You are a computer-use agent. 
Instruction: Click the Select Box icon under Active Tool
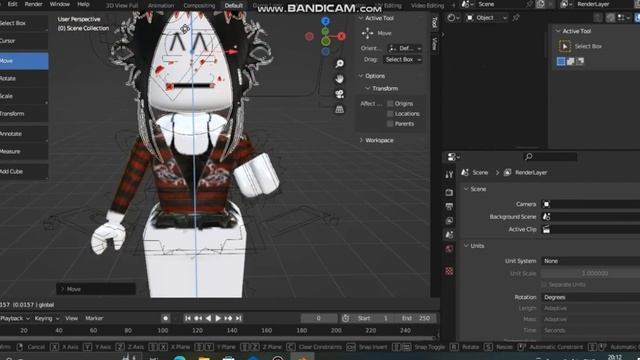pyautogui.click(x=564, y=46)
